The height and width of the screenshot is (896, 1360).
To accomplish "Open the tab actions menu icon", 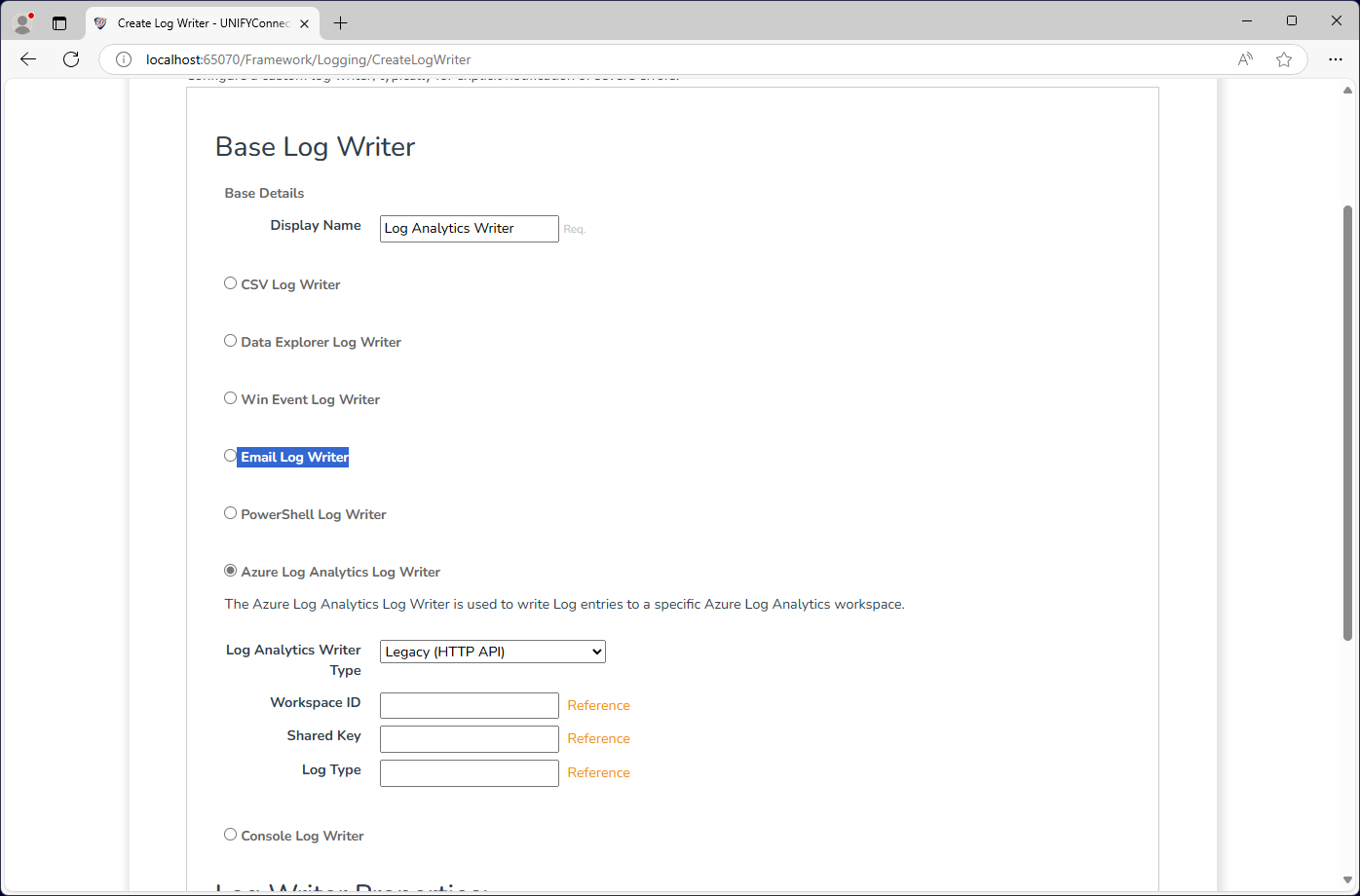I will click(x=59, y=22).
